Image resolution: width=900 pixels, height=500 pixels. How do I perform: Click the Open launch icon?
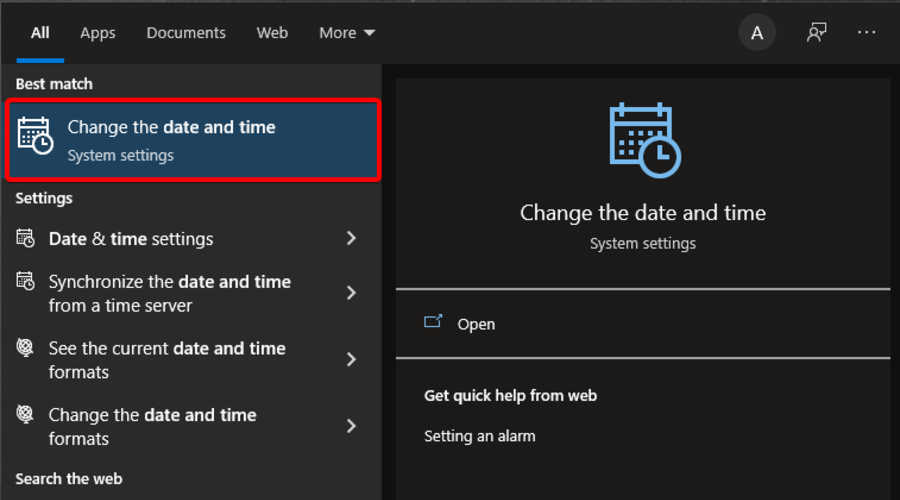[433, 321]
